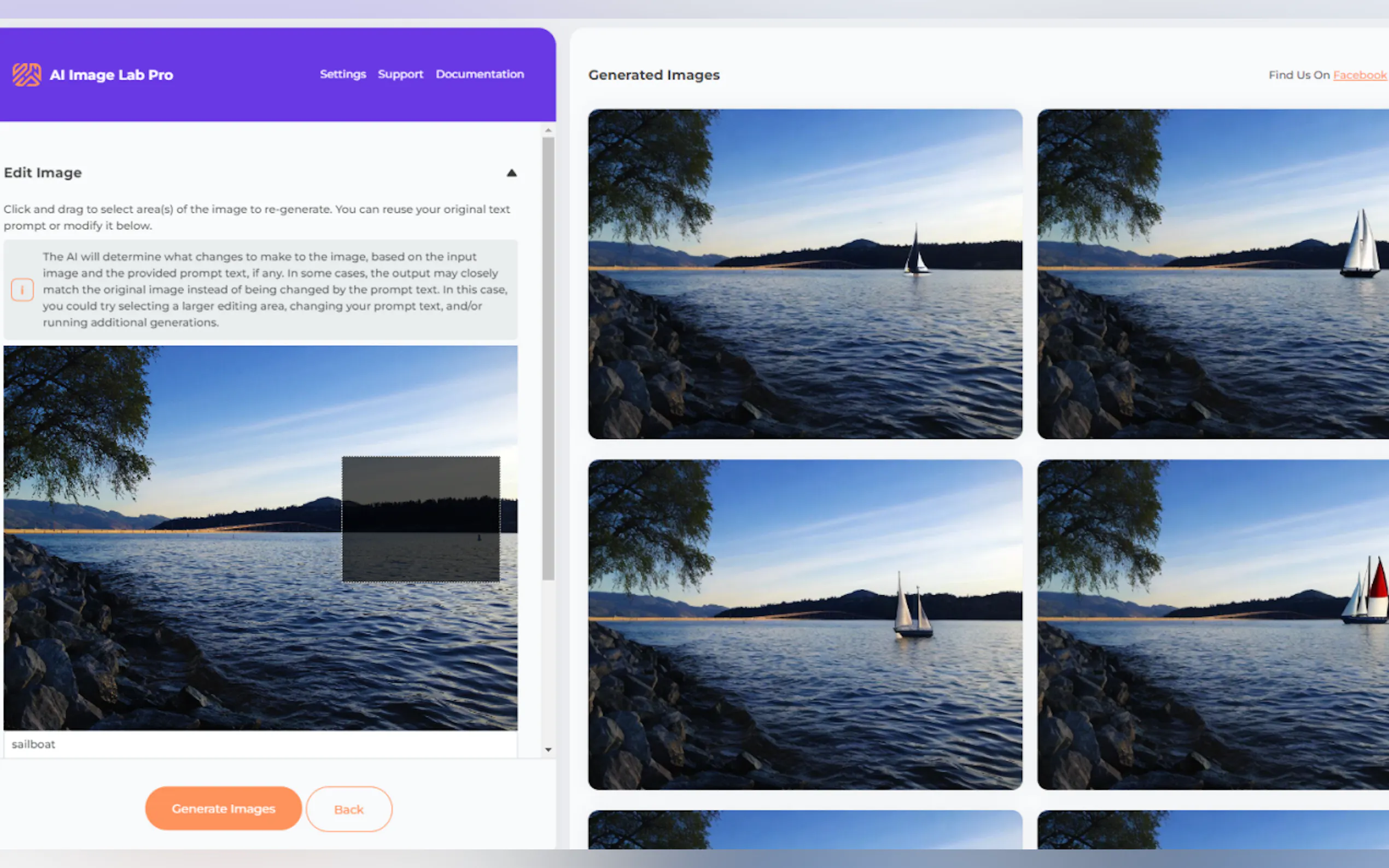This screenshot has height=868, width=1389.
Task: Follow the Facebook link
Action: [x=1359, y=75]
